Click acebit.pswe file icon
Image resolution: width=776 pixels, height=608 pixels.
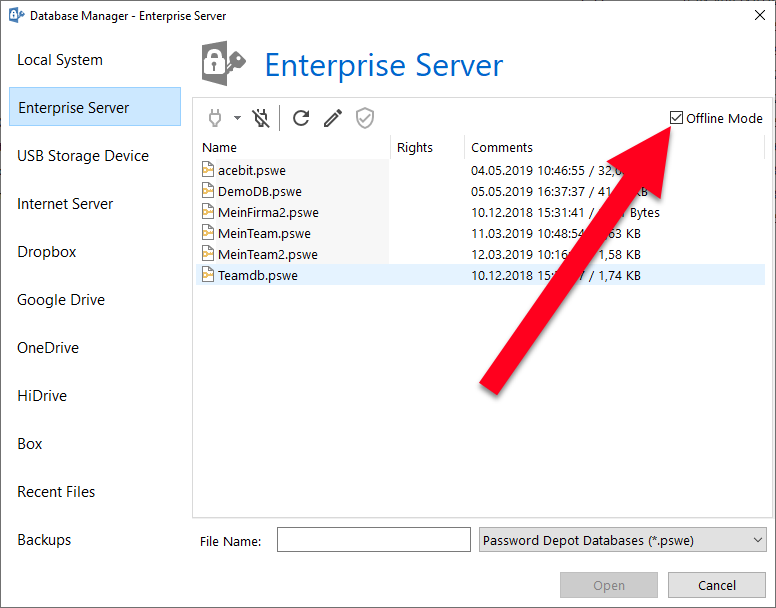click(208, 169)
